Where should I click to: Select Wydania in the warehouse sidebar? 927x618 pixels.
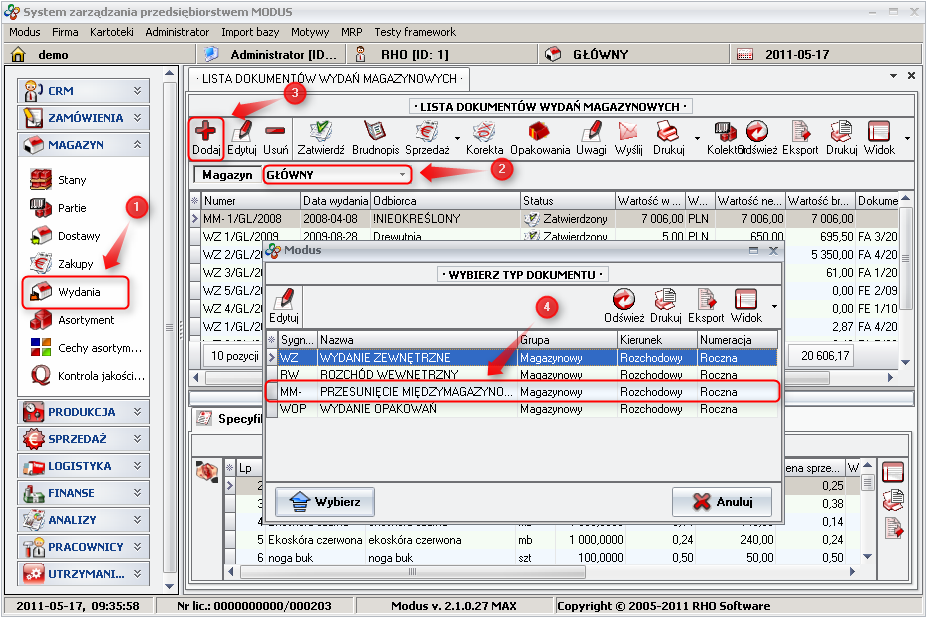tap(78, 292)
